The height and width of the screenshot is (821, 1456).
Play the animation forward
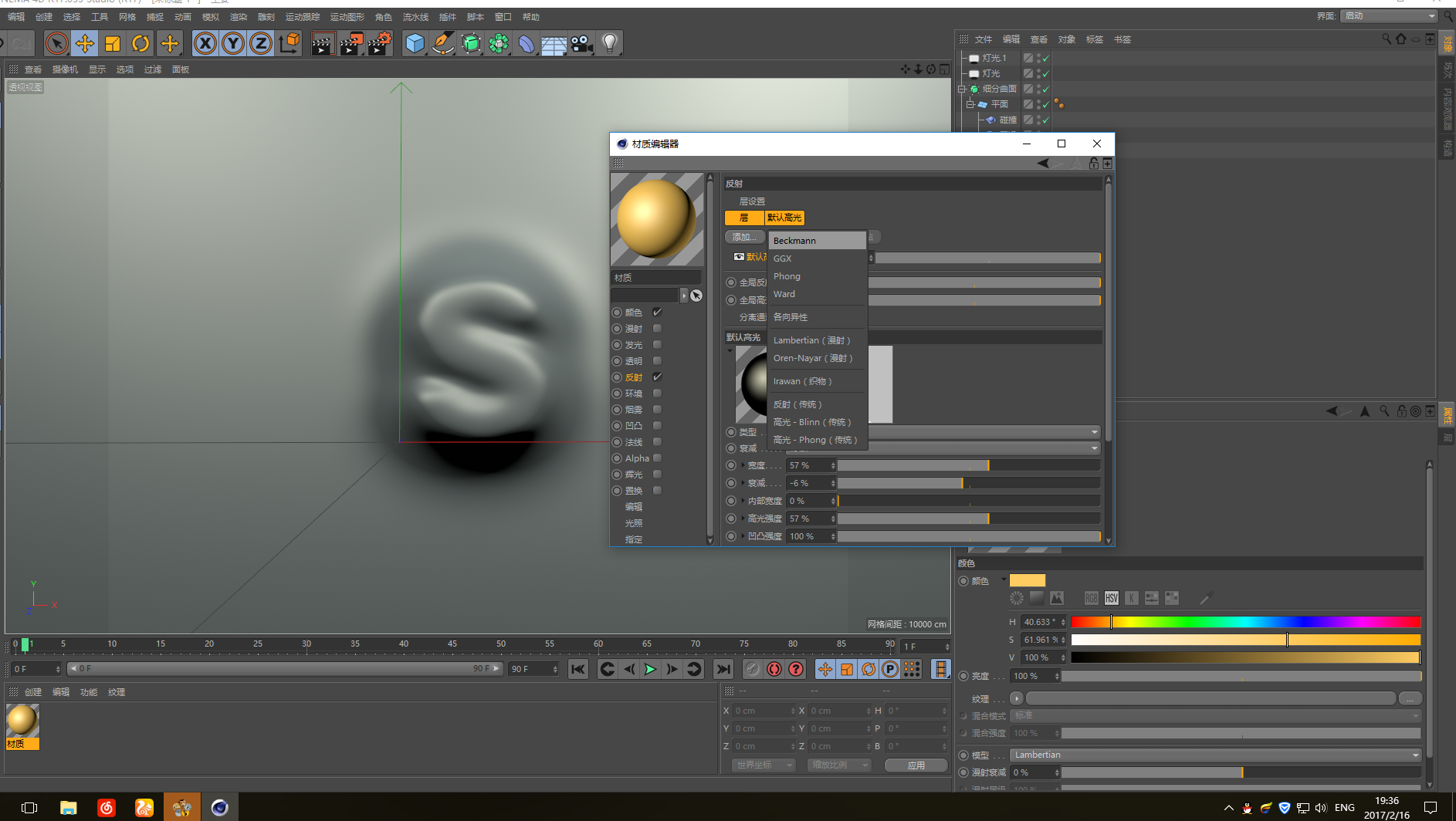tap(651, 669)
